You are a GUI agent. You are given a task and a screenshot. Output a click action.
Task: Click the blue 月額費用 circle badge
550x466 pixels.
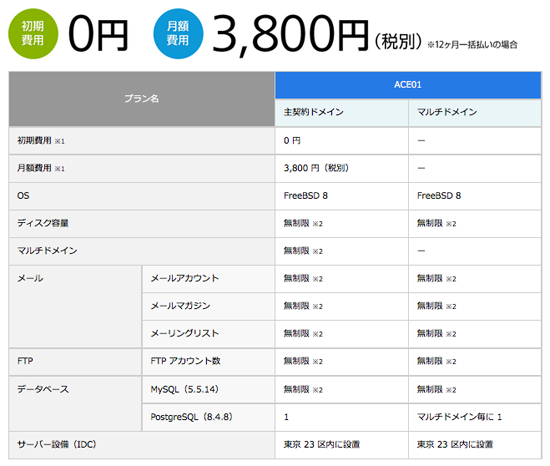tap(178, 34)
